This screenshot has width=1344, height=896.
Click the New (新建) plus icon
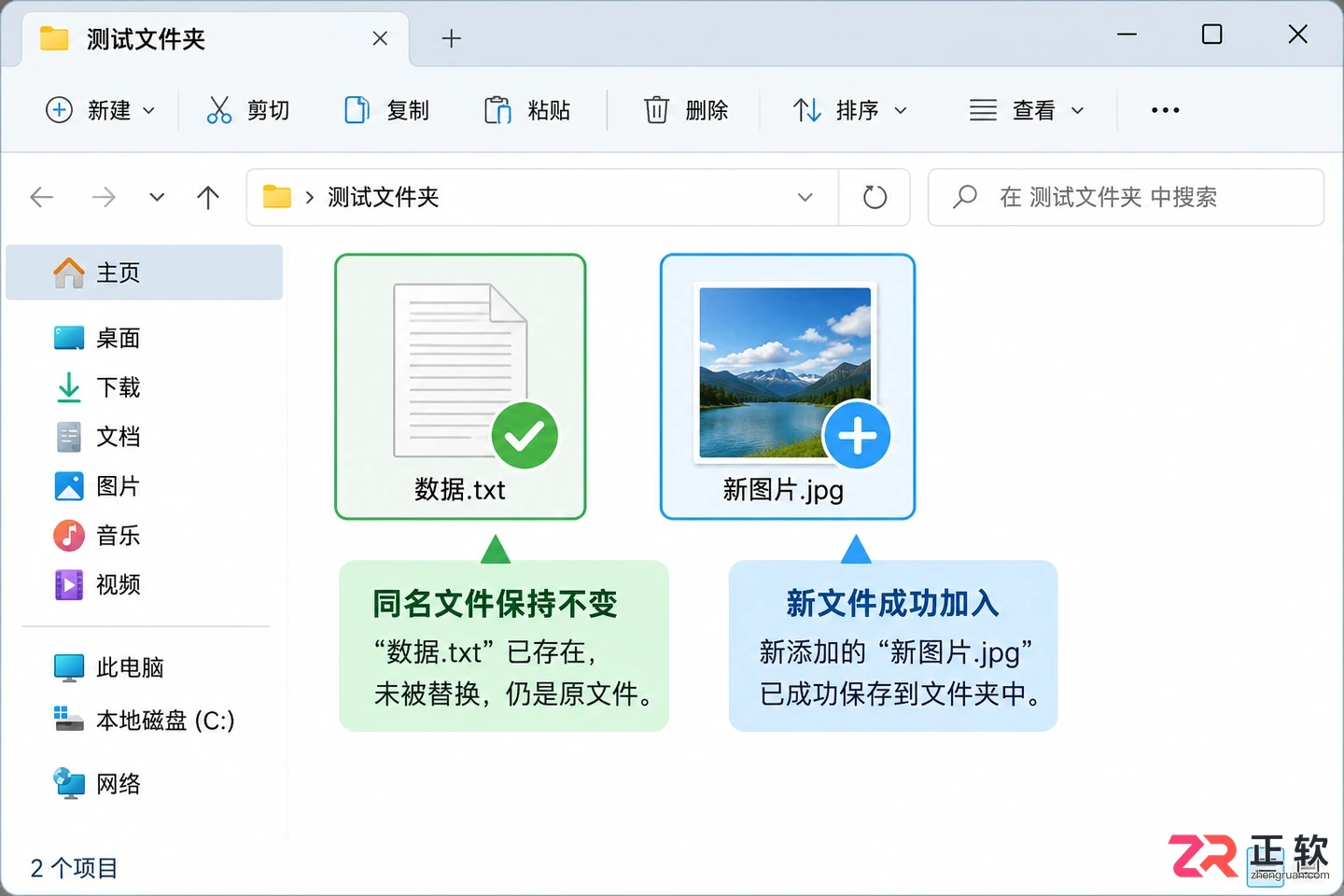(x=59, y=110)
